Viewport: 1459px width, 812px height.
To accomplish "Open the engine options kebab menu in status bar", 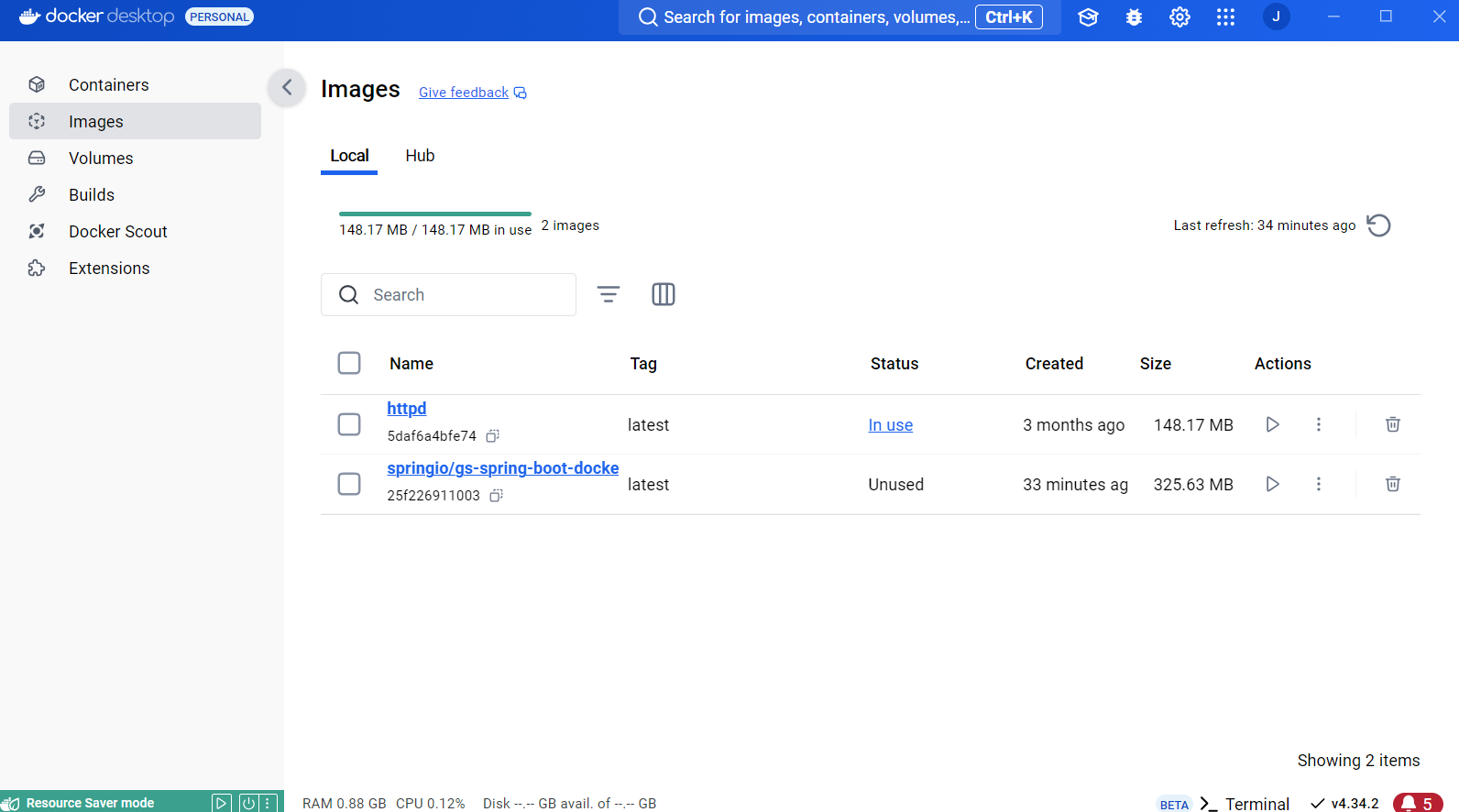I will click(x=268, y=803).
